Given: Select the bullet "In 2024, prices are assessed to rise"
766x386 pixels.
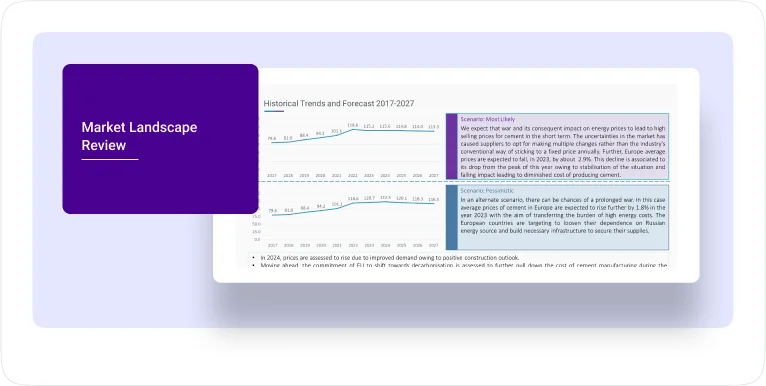Looking at the screenshot, I should pyautogui.click(x=389, y=257).
